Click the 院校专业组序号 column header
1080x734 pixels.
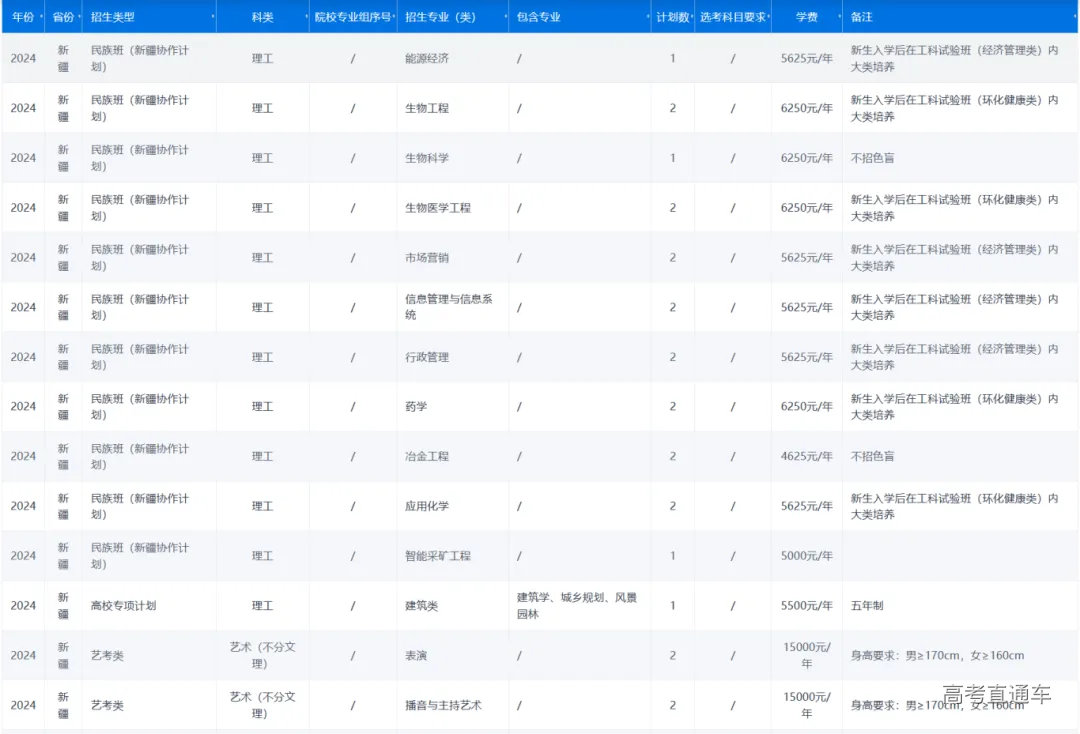click(352, 18)
